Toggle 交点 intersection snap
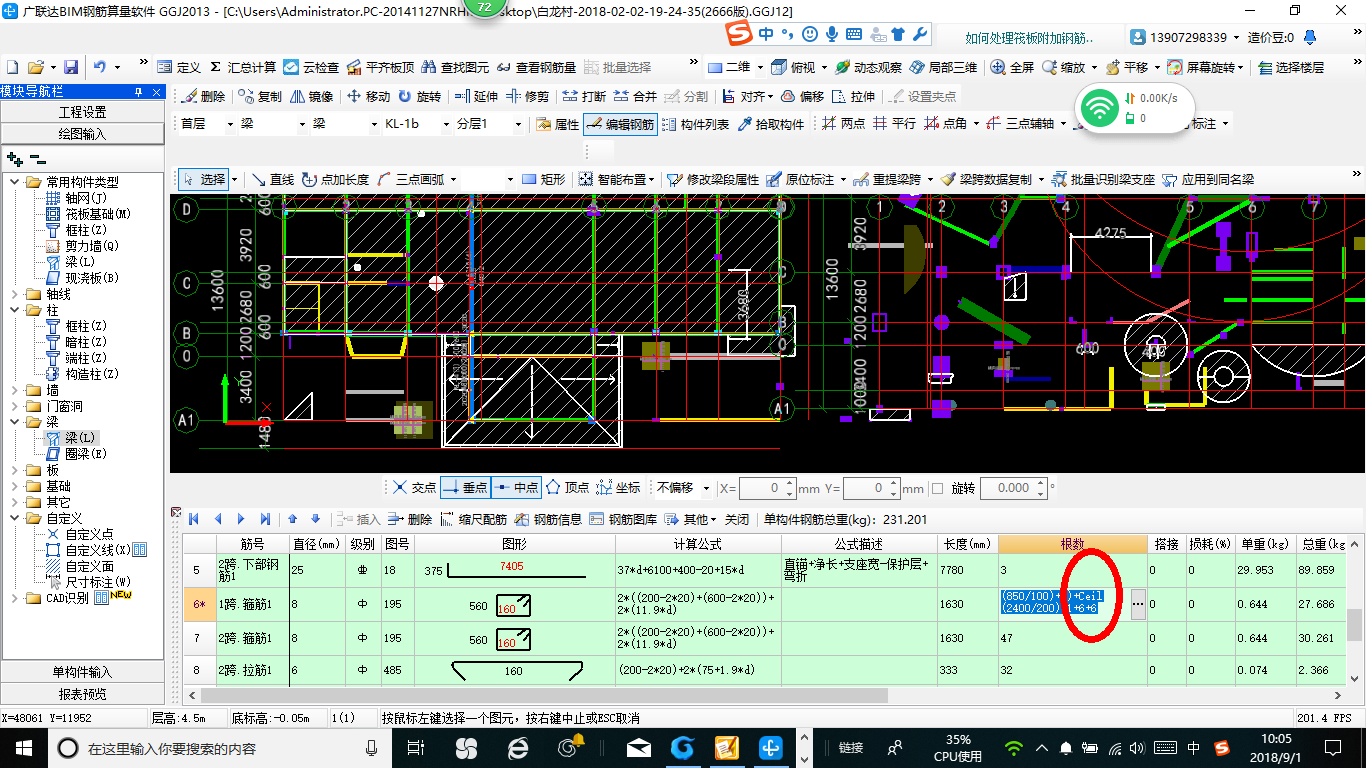Viewport: 1366px width, 768px height. 414,487
